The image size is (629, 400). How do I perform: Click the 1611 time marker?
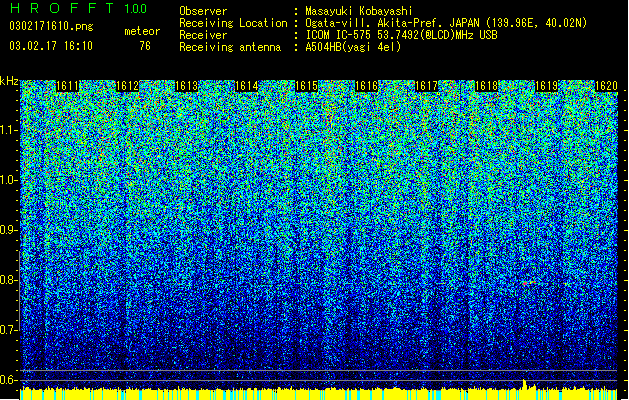coord(67,86)
